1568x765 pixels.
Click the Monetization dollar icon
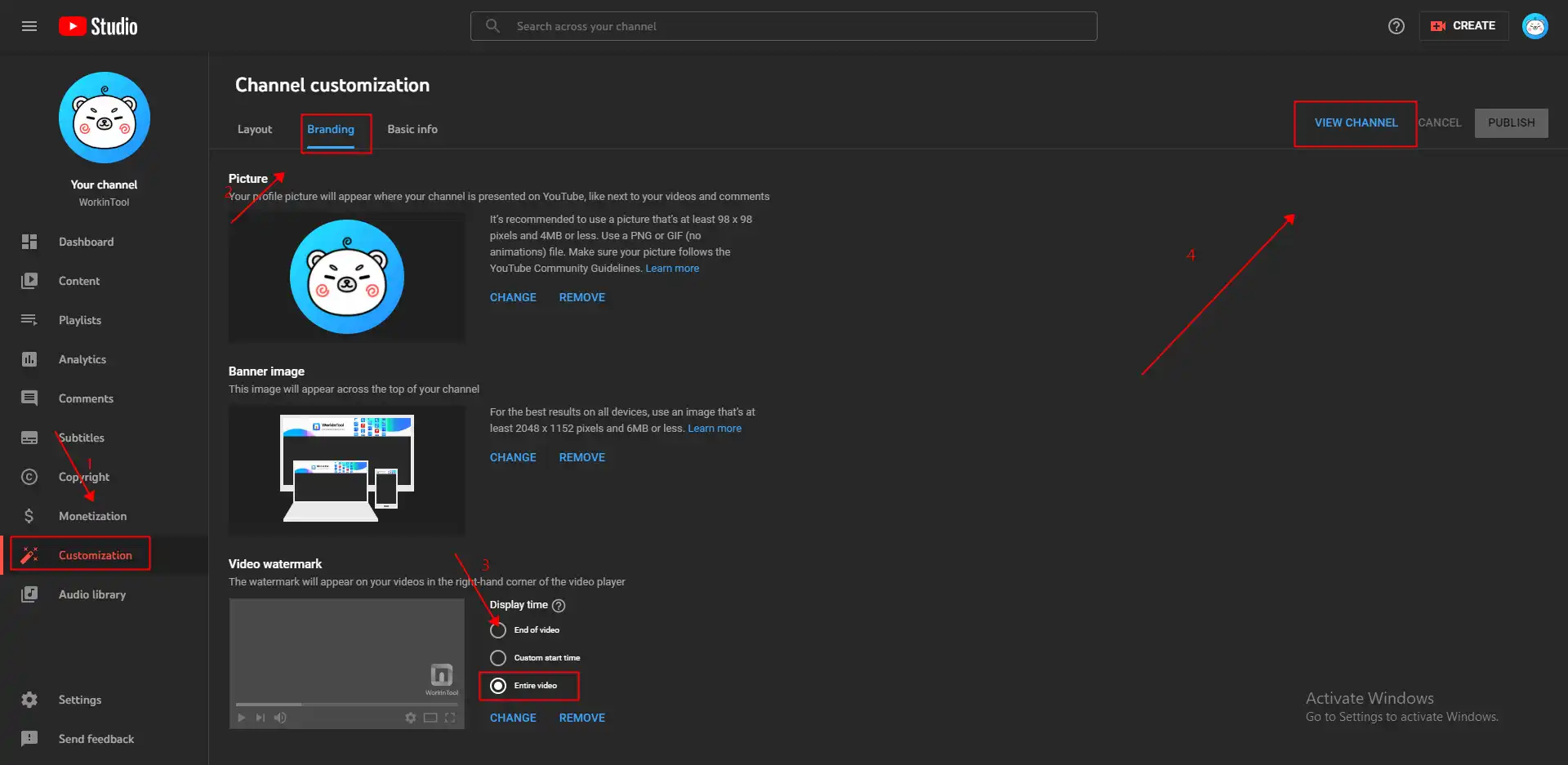(29, 516)
